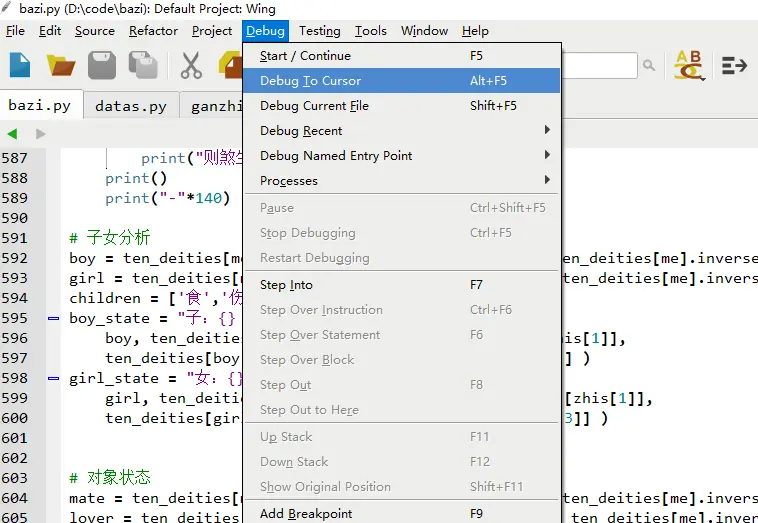Click Step Over Block menu item

(402, 360)
